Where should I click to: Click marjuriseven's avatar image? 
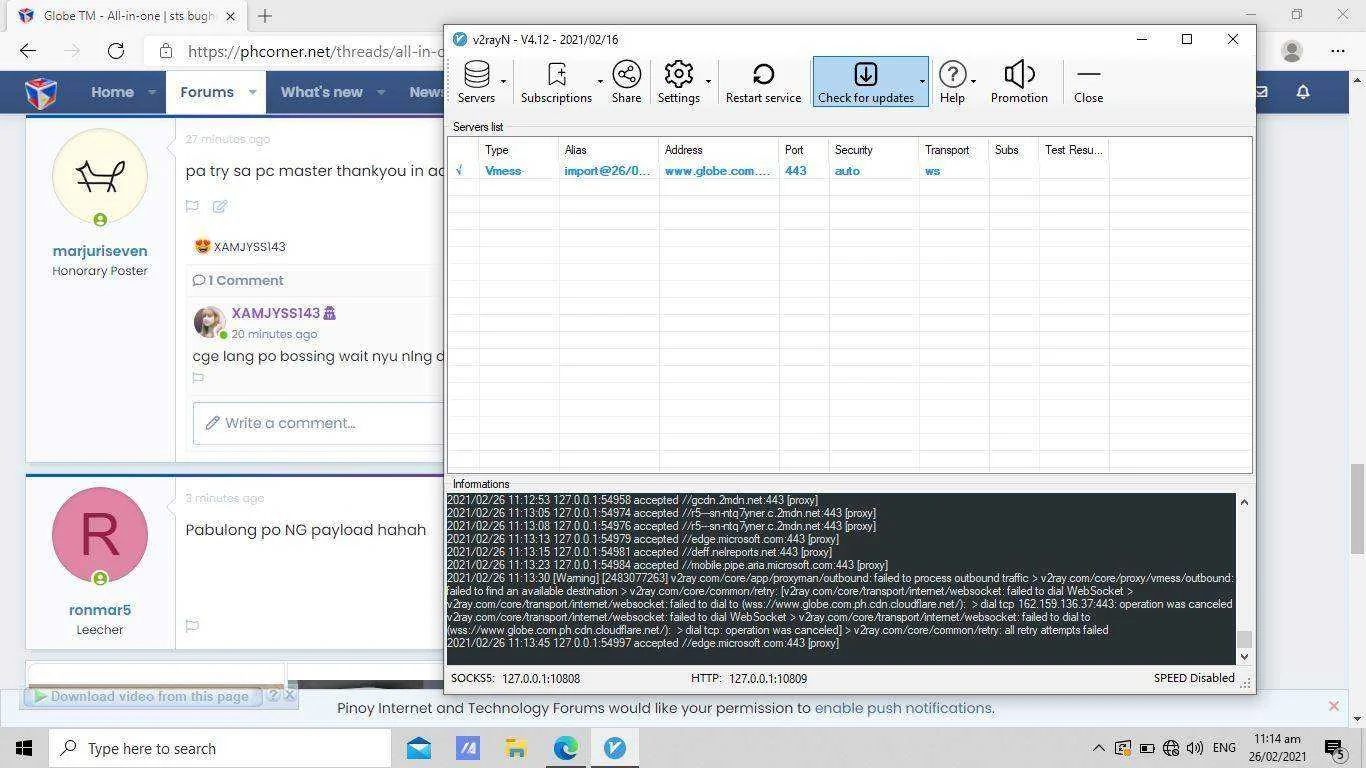99,176
